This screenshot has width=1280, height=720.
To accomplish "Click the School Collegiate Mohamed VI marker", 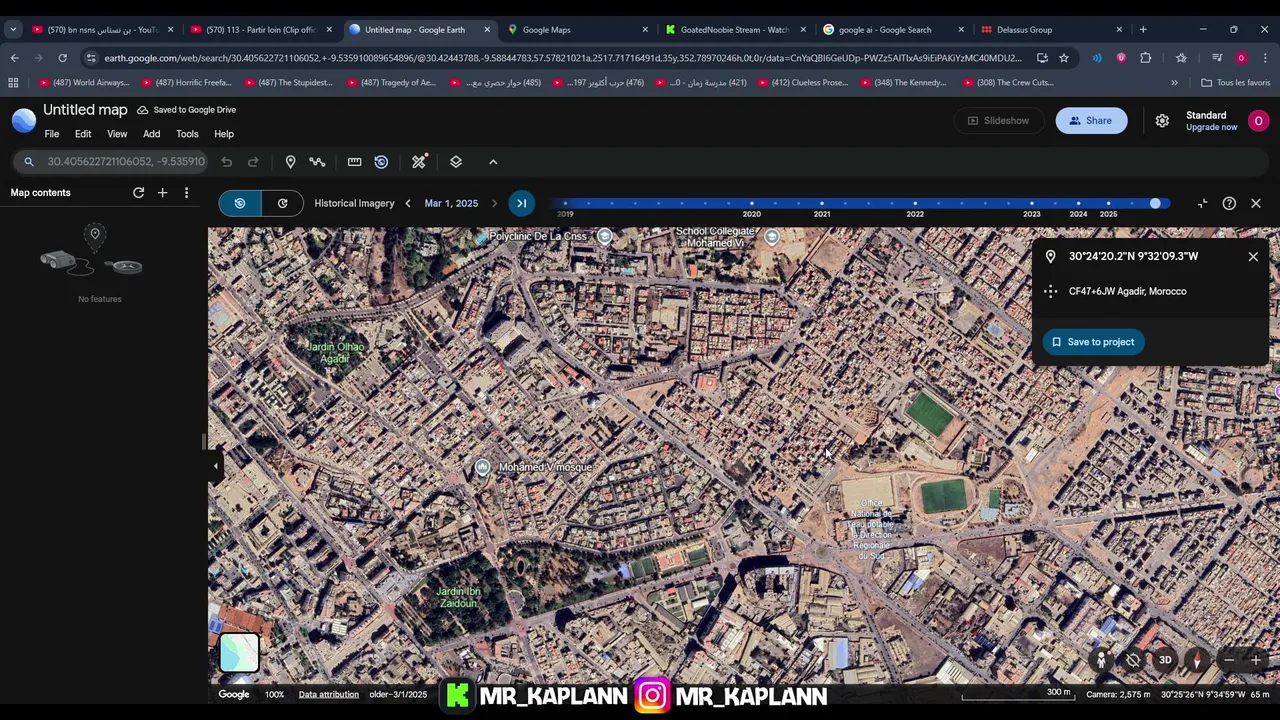I will (x=771, y=236).
